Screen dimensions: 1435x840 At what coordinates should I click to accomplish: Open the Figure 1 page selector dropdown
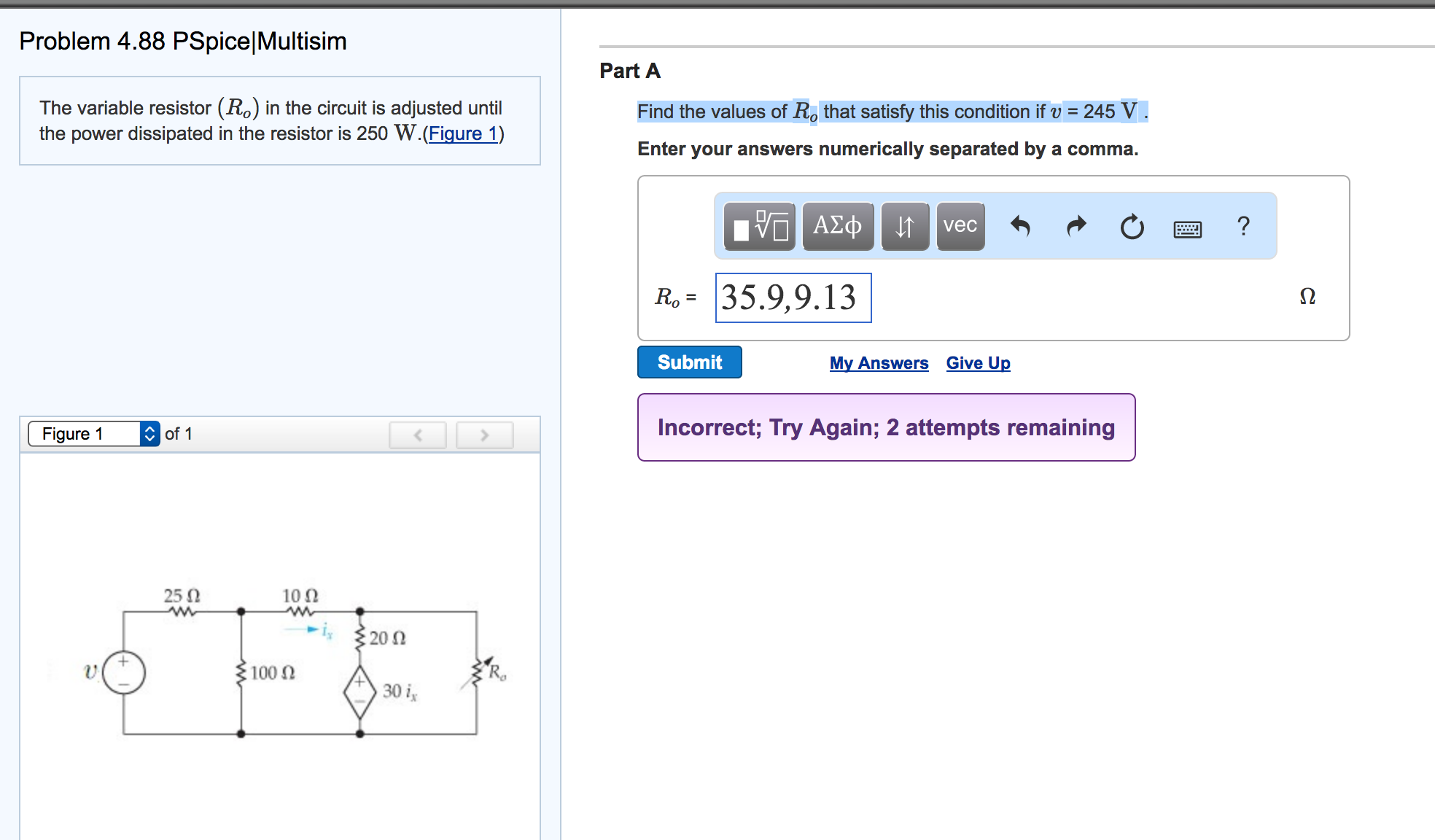click(x=87, y=433)
